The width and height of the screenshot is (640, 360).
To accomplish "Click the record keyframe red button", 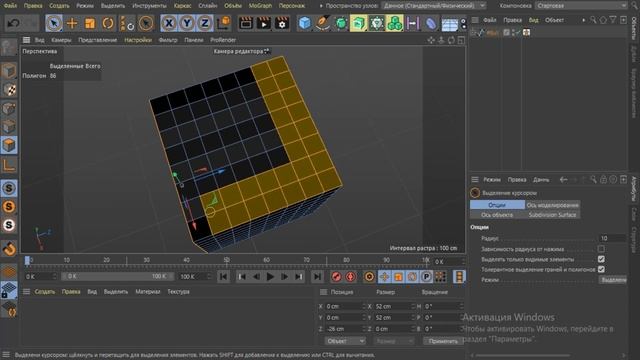I will pos(336,277).
